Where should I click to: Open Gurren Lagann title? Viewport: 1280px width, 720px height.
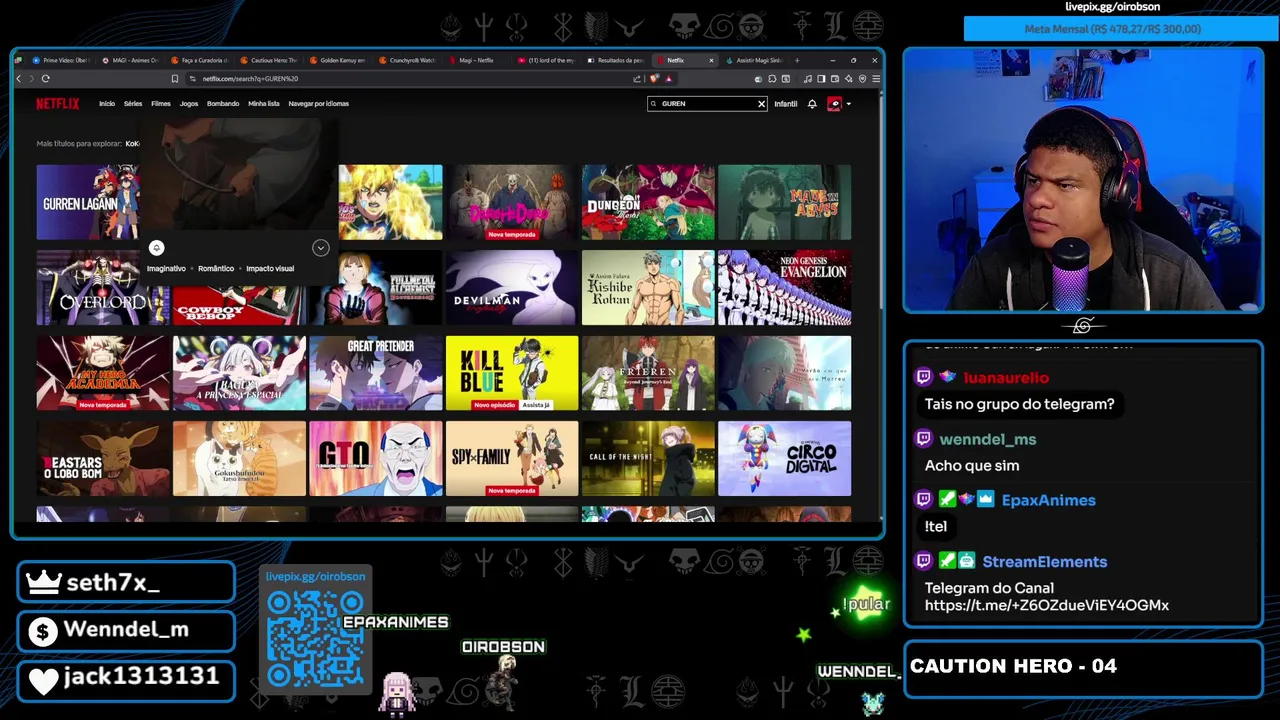(88, 203)
